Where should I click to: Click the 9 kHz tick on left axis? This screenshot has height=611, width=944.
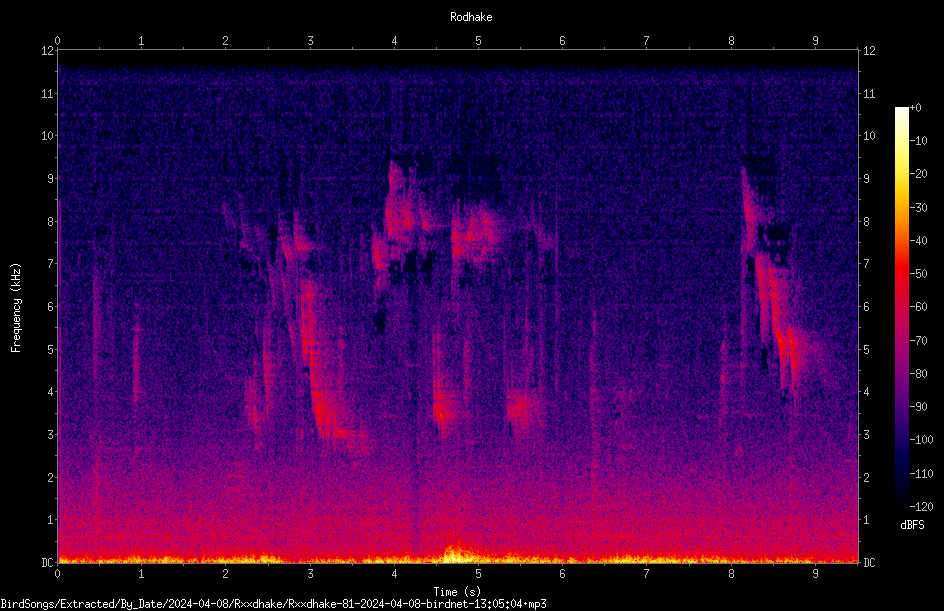click(x=50, y=178)
